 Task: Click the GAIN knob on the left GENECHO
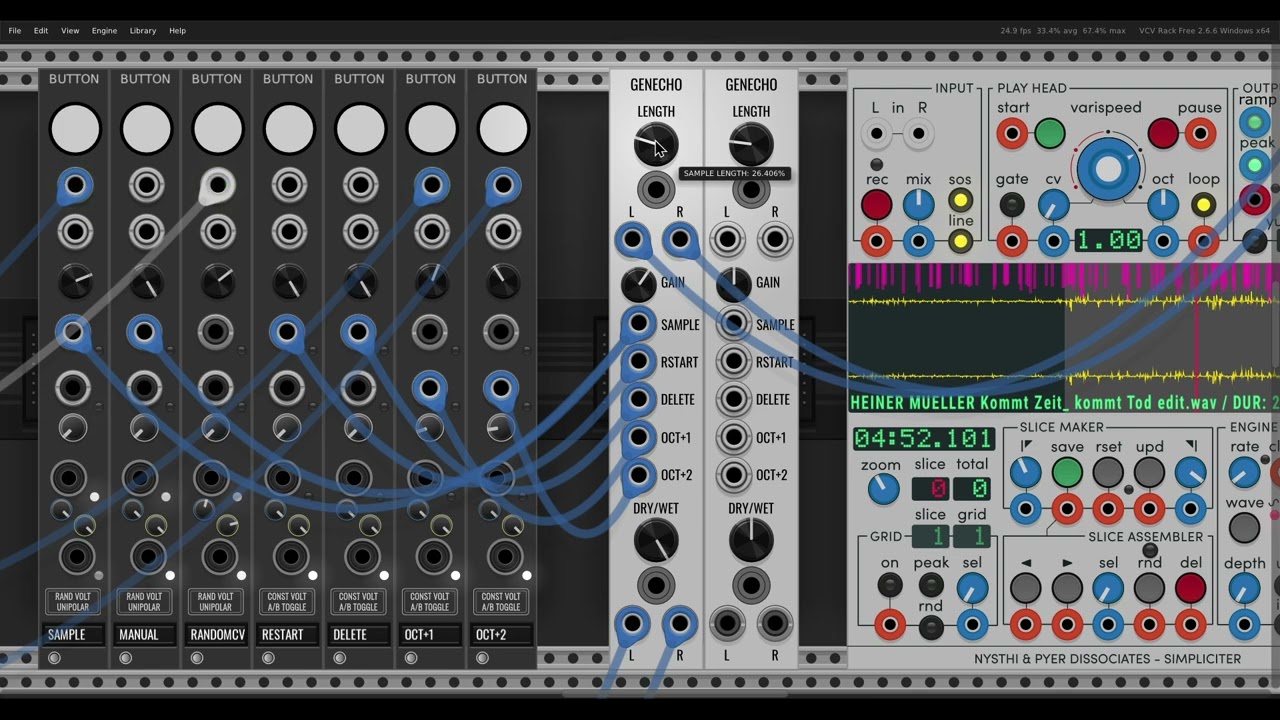click(639, 284)
